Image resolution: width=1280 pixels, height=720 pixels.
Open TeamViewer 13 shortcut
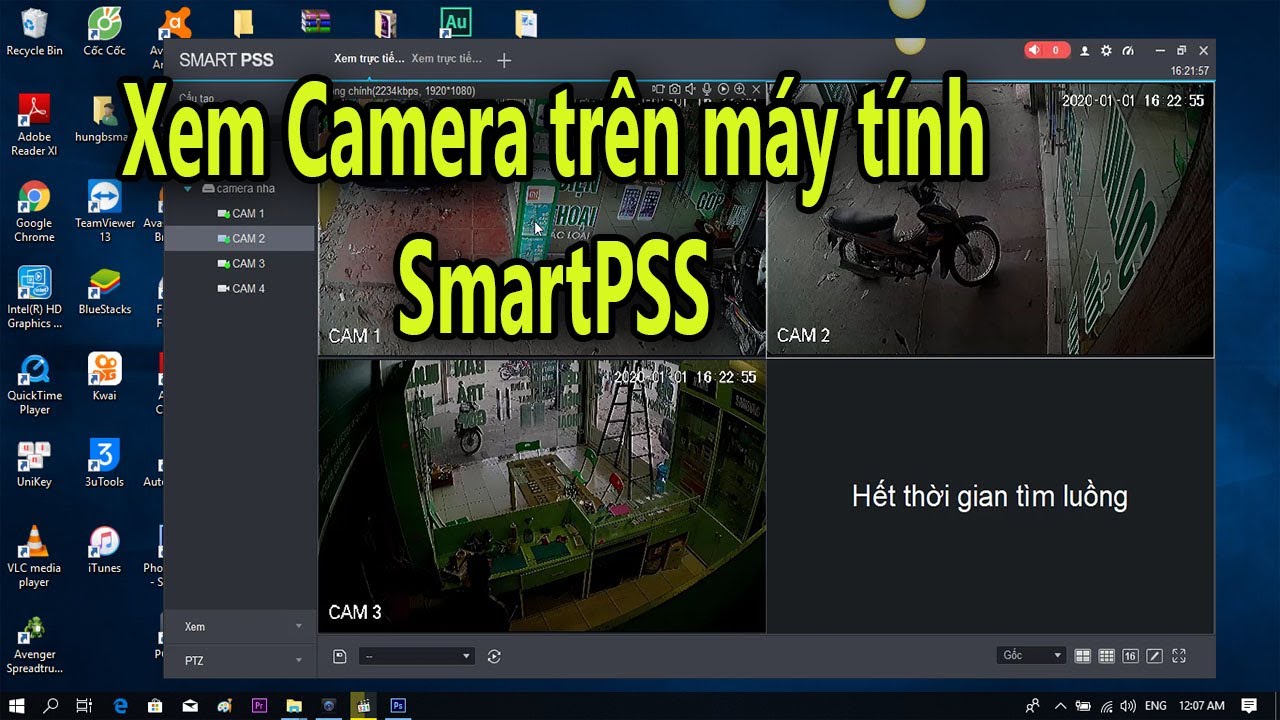coord(104,211)
